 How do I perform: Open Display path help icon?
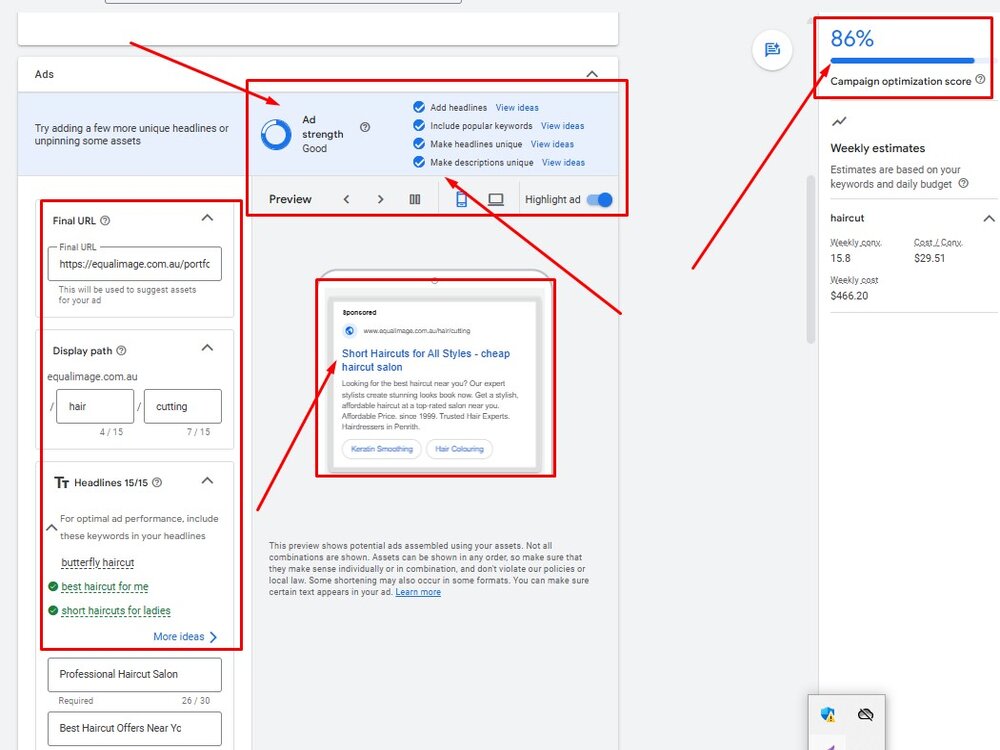(121, 351)
